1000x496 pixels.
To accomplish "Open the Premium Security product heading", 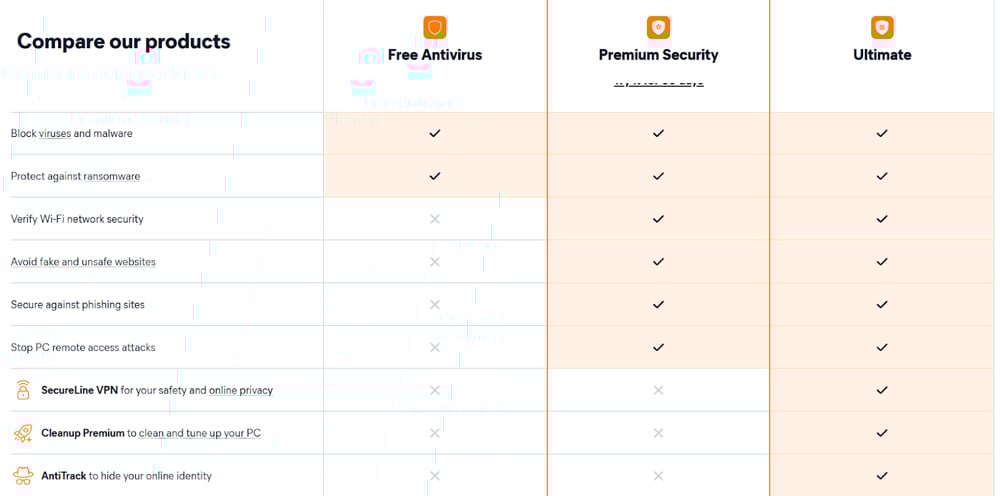I will click(x=658, y=55).
